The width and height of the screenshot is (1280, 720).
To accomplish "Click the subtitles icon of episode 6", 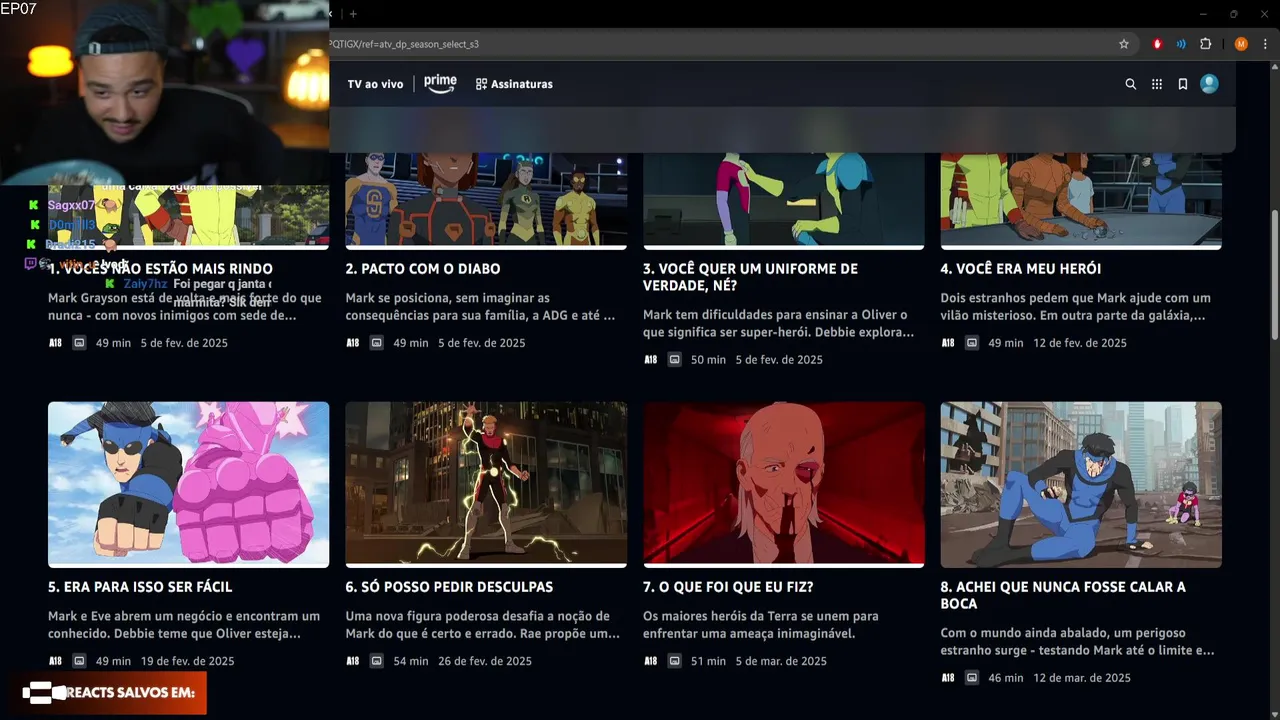I will coord(376,661).
